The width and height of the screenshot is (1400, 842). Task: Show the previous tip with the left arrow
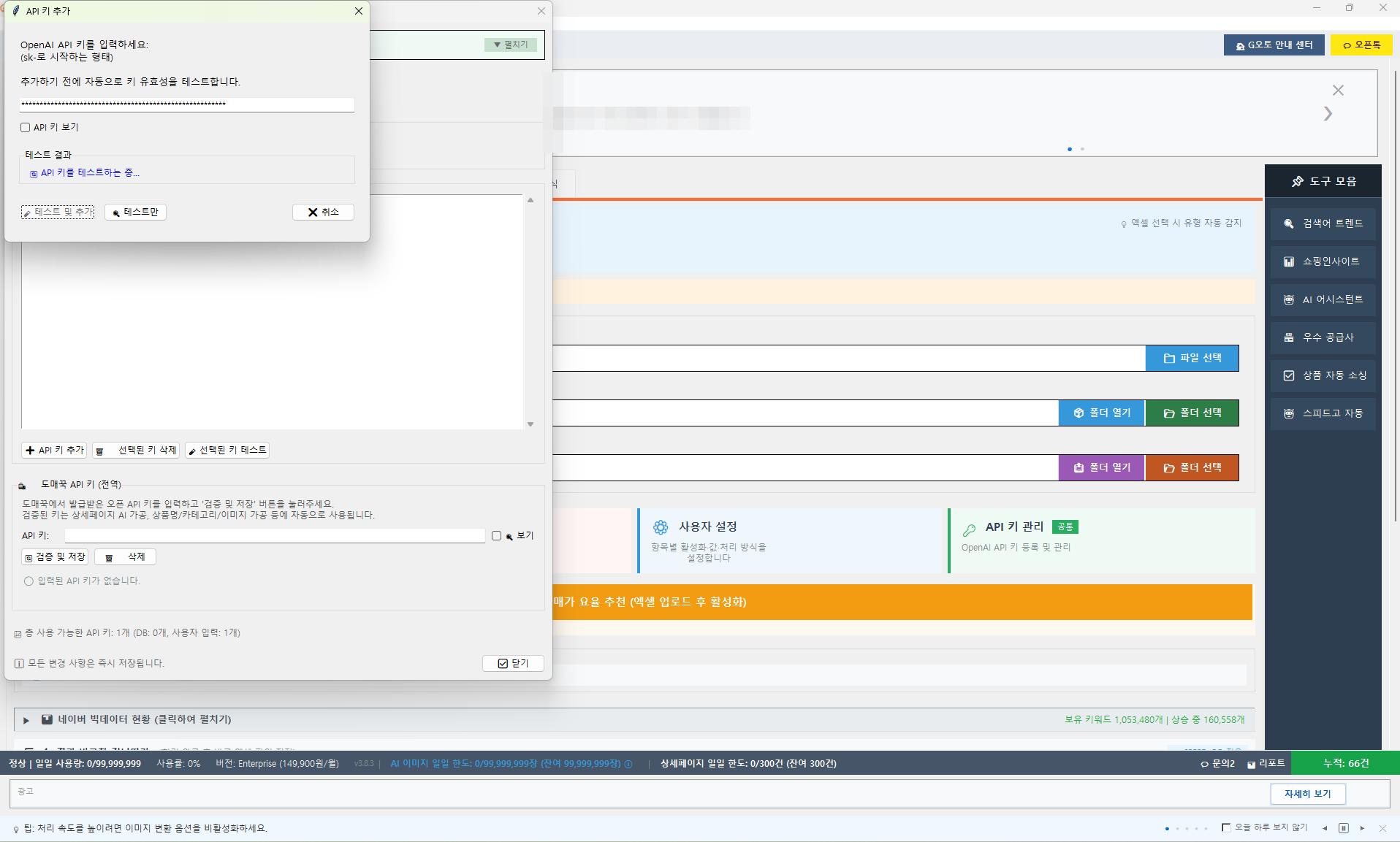(1325, 828)
